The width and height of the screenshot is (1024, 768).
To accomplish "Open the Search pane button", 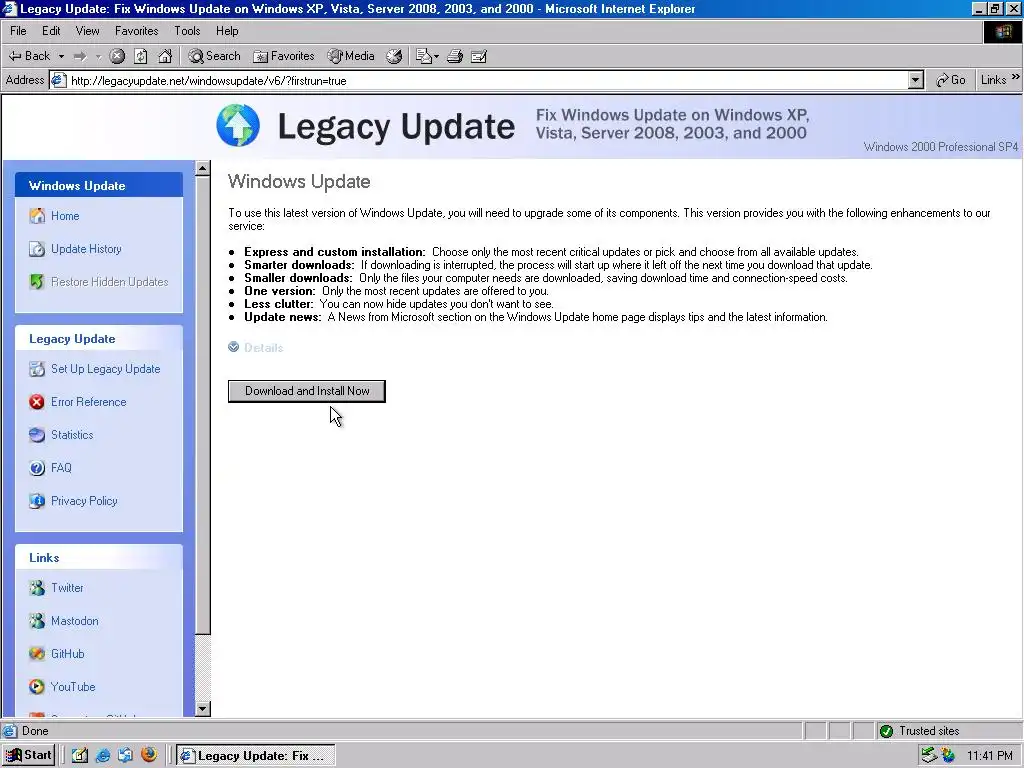I will [214, 56].
